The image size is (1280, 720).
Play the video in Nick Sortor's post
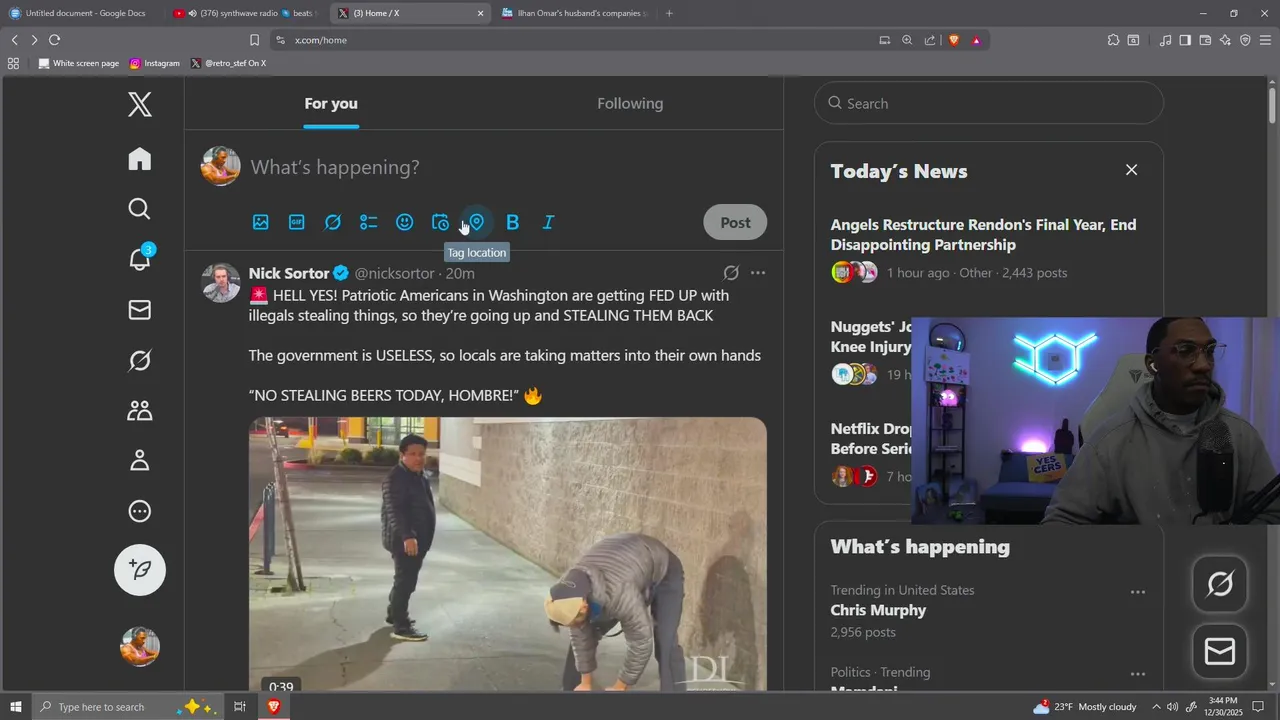[x=508, y=554]
